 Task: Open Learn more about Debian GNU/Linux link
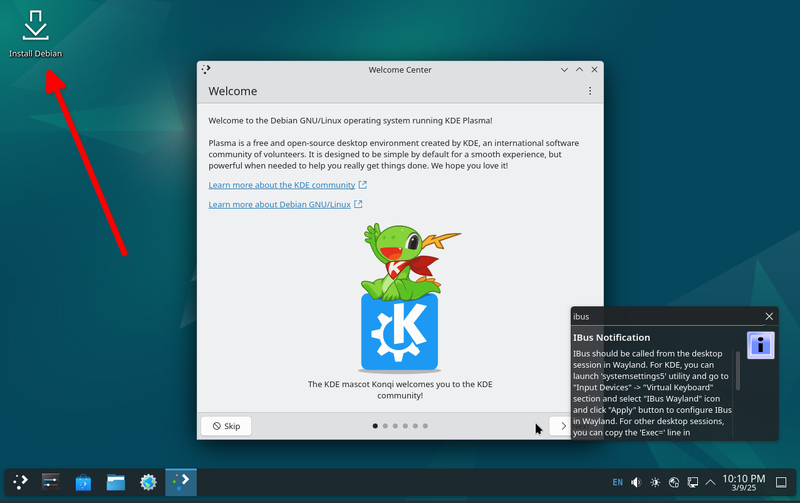click(x=280, y=205)
